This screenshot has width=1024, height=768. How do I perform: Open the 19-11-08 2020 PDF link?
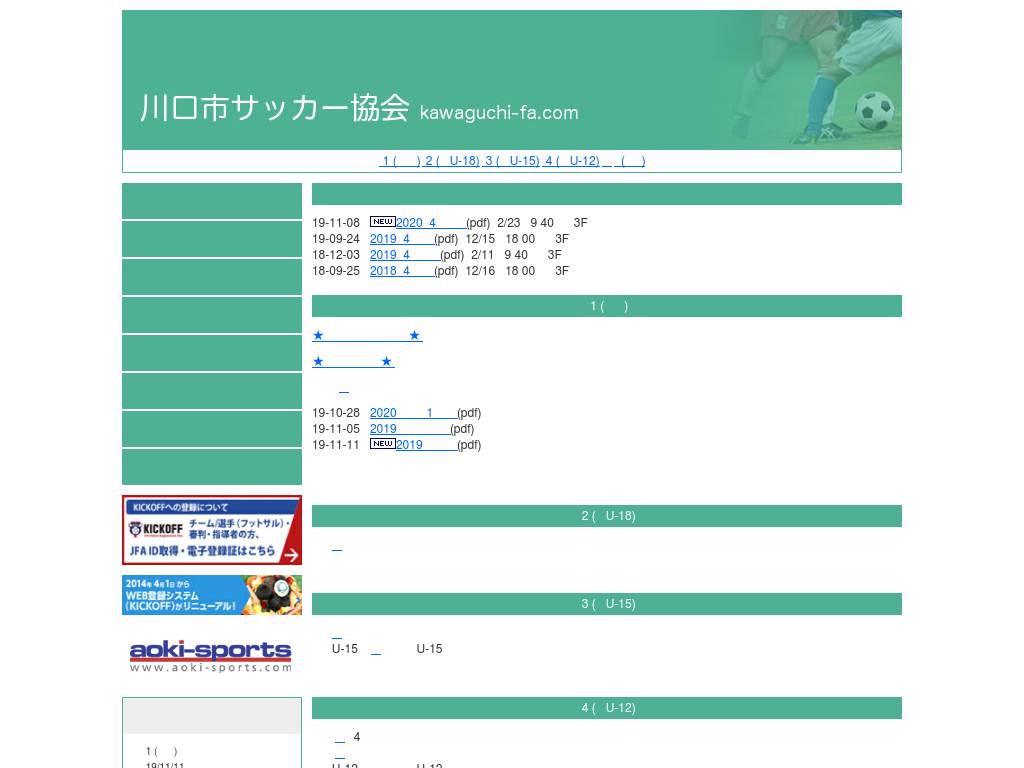tap(430, 223)
